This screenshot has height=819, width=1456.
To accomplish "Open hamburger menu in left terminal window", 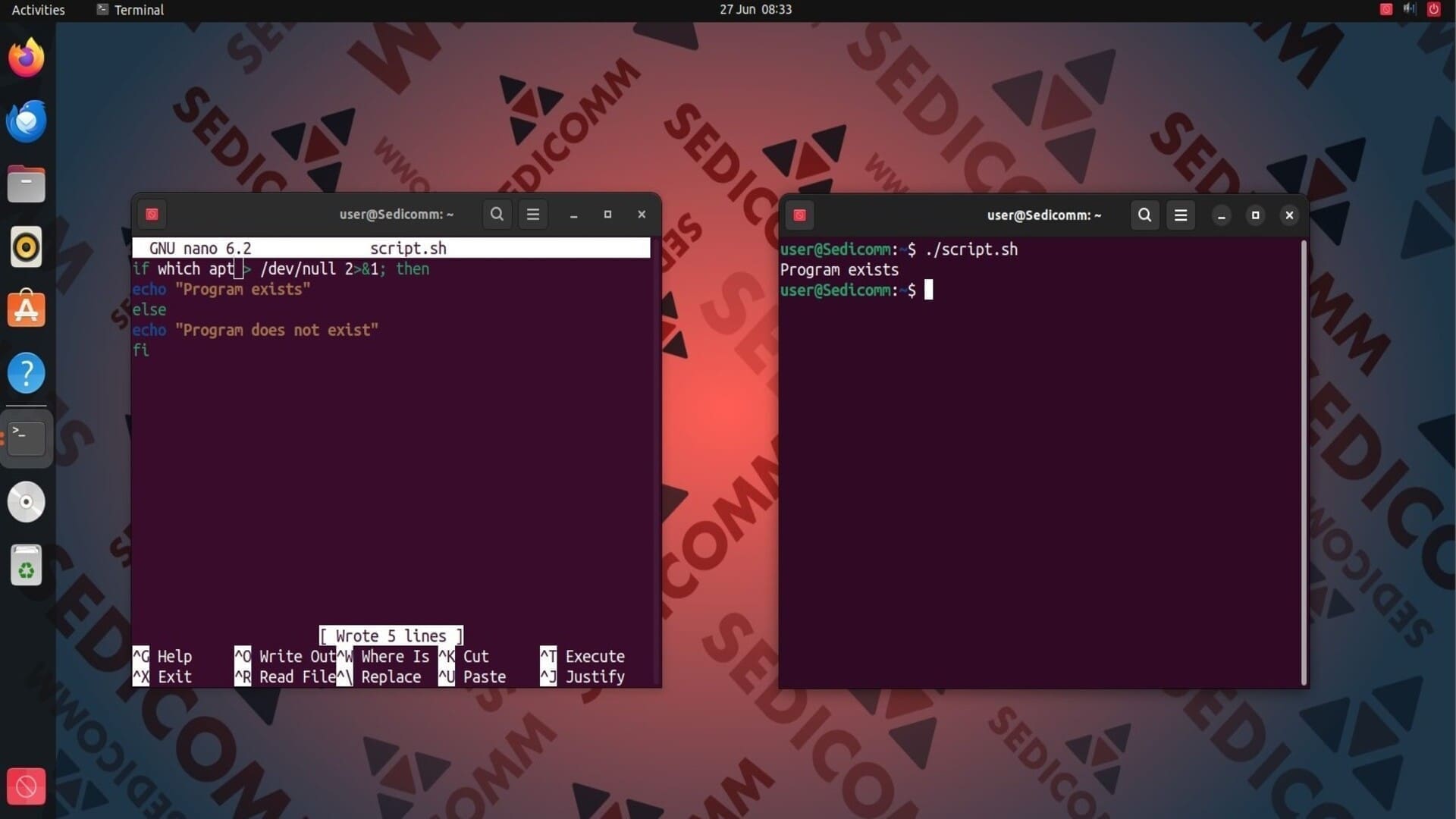I will pyautogui.click(x=533, y=215).
